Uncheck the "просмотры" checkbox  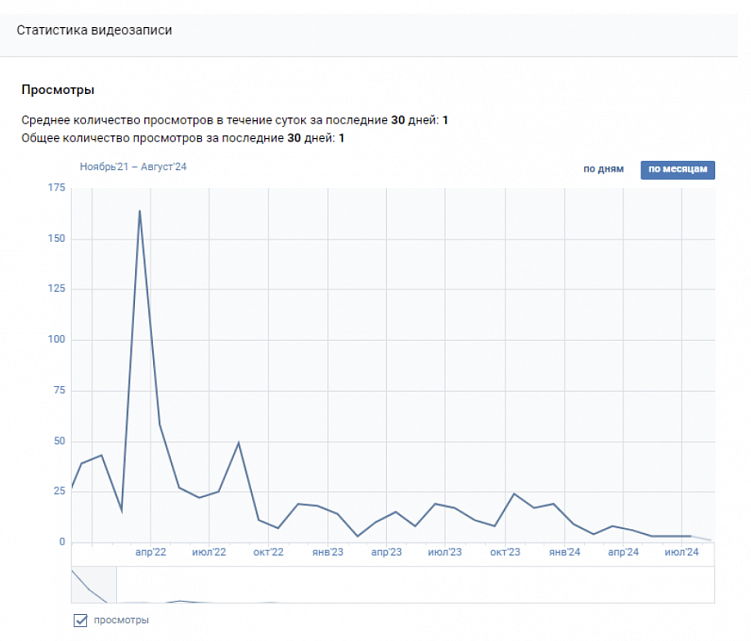coord(81,621)
